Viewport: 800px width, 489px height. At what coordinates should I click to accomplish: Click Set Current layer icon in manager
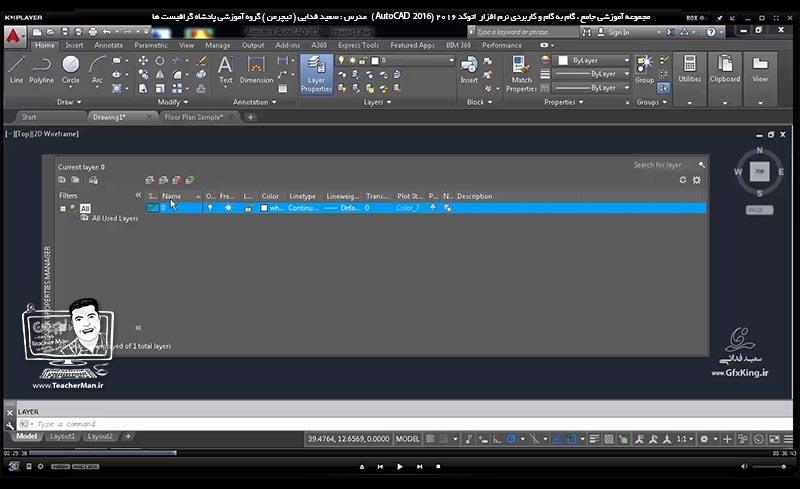(190, 180)
